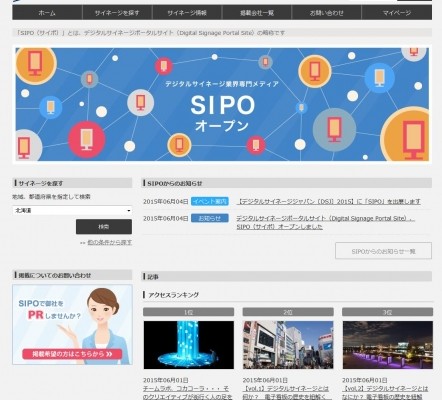The width and height of the screenshot is (442, 400).
Task: Open the rank 2 city street thumbnail
Action: 288,345
